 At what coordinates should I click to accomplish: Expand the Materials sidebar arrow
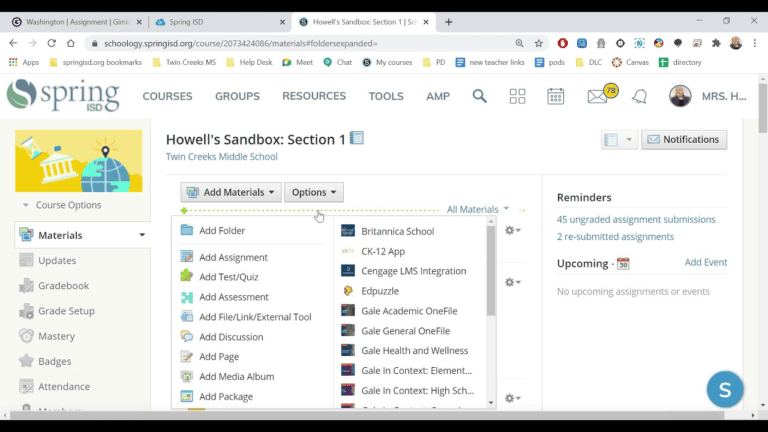click(x=142, y=235)
